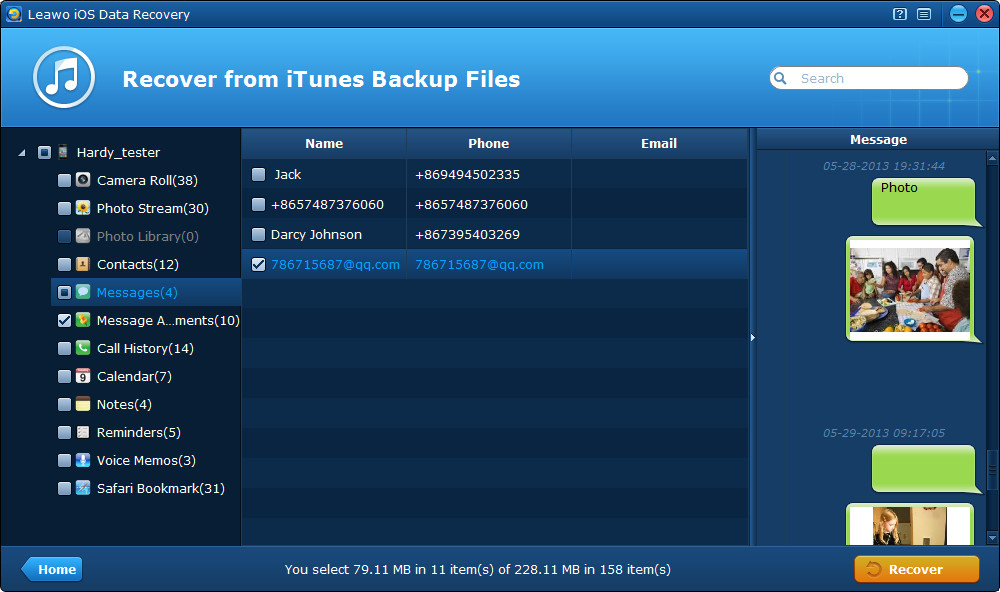1000x592 pixels.
Task: Minimize the Leawo window
Action: (958, 14)
